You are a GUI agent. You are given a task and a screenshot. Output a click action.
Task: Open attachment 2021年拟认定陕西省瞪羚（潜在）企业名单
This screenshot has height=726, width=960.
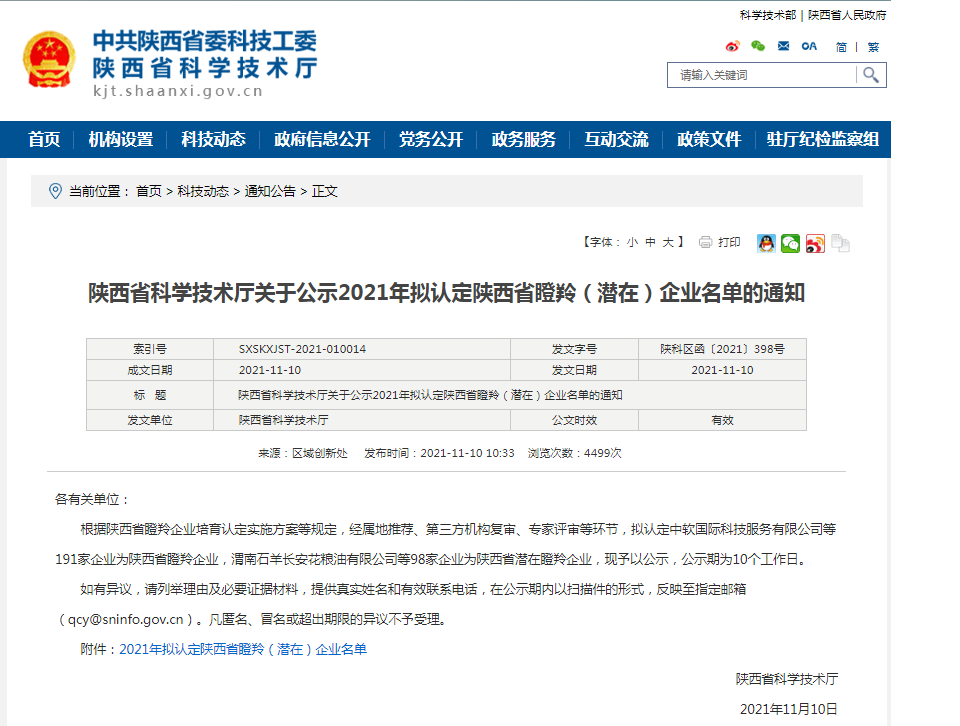click(243, 649)
